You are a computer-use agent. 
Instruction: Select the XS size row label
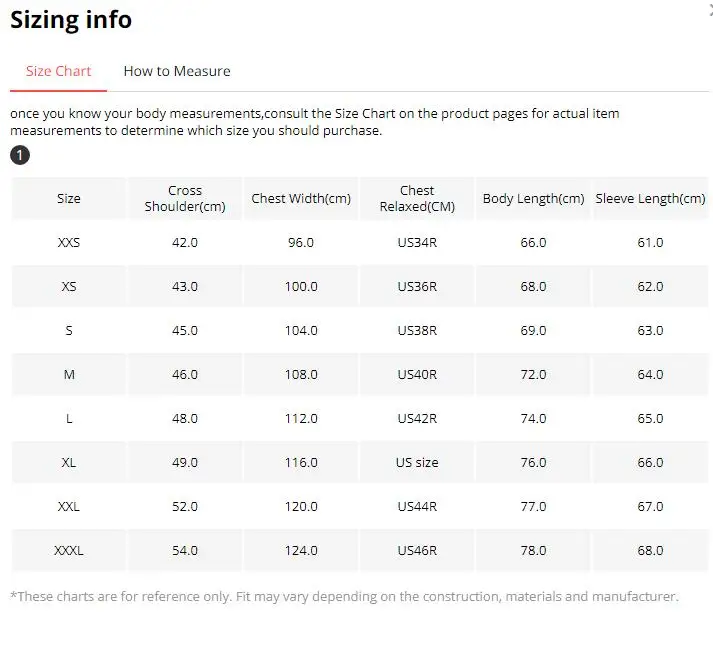pyautogui.click(x=69, y=286)
